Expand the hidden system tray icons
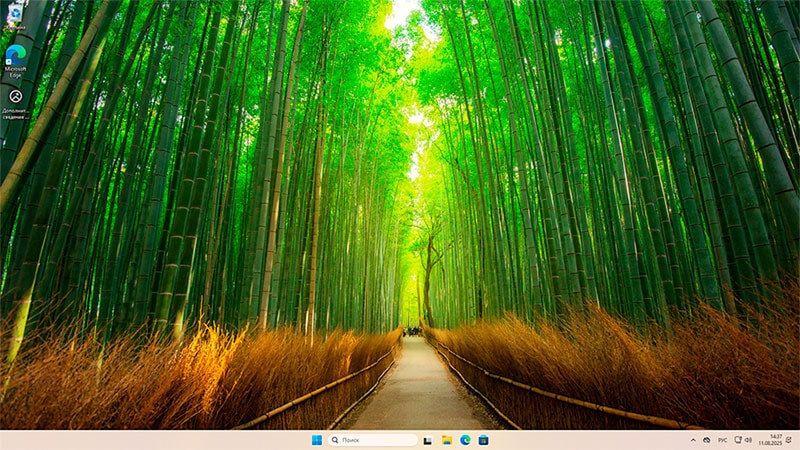This screenshot has width=800, height=450. click(x=693, y=440)
